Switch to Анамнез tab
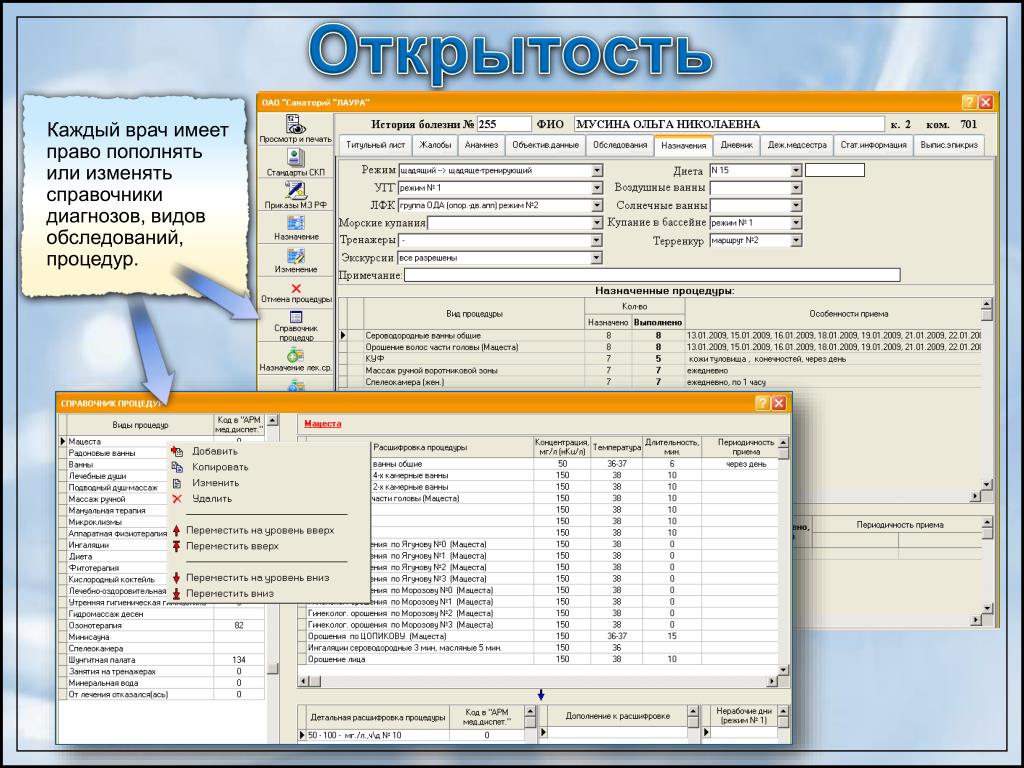 [481, 145]
